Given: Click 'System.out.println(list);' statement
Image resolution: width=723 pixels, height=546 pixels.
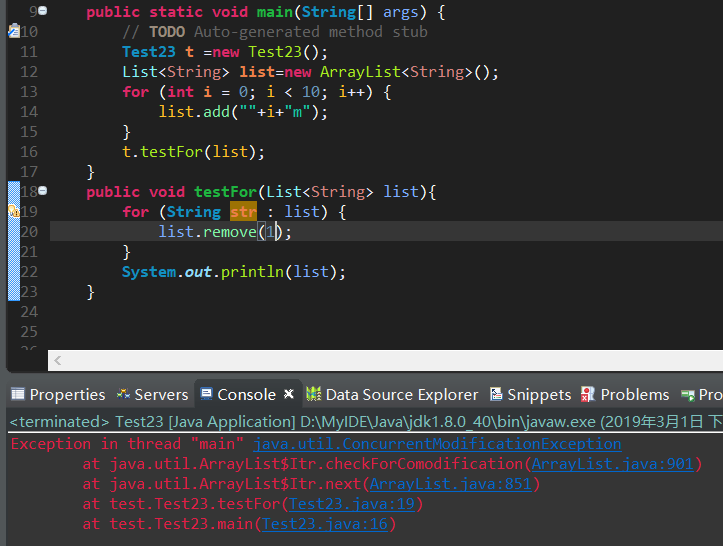Looking at the screenshot, I should pyautogui.click(x=234, y=272).
